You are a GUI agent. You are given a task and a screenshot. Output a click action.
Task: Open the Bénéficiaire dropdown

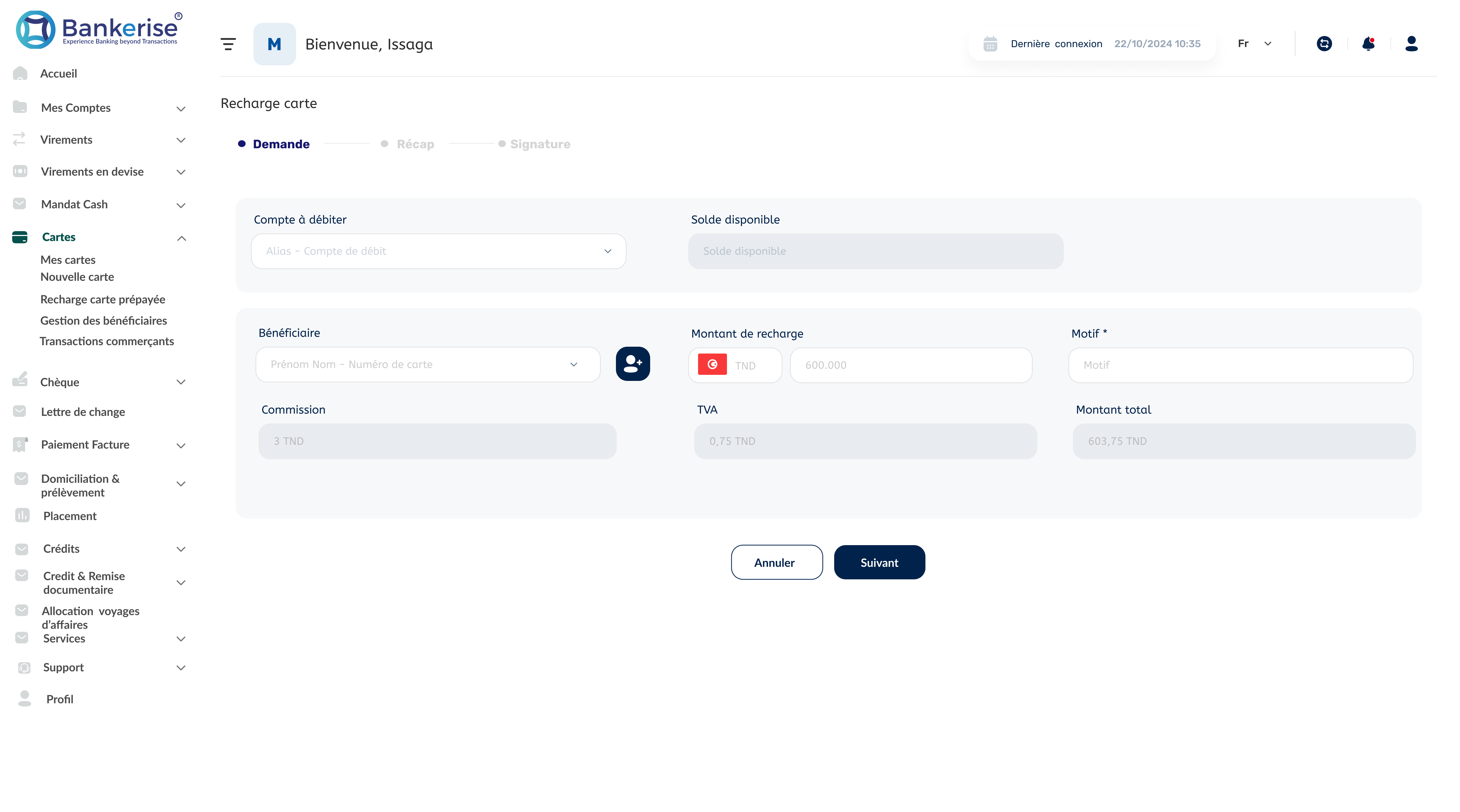pos(427,364)
